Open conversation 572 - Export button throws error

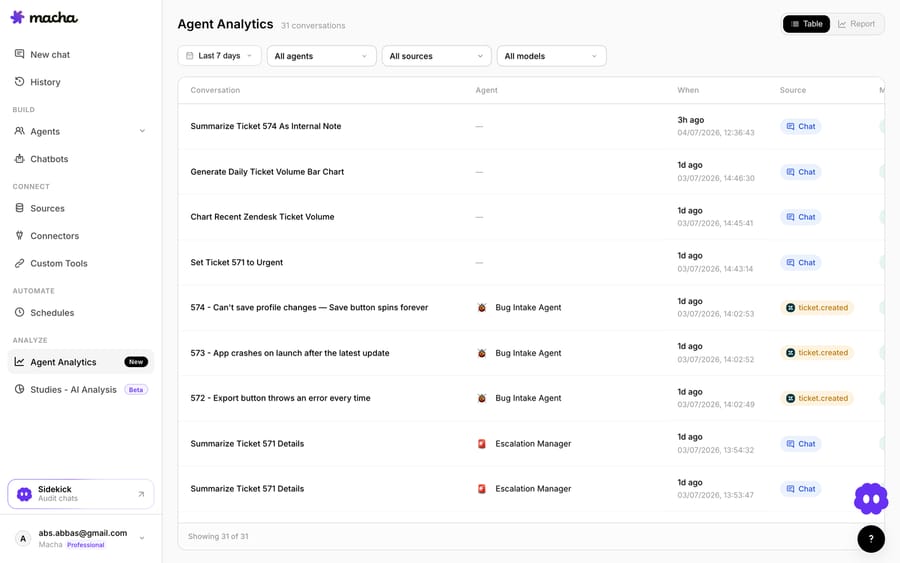(280, 398)
